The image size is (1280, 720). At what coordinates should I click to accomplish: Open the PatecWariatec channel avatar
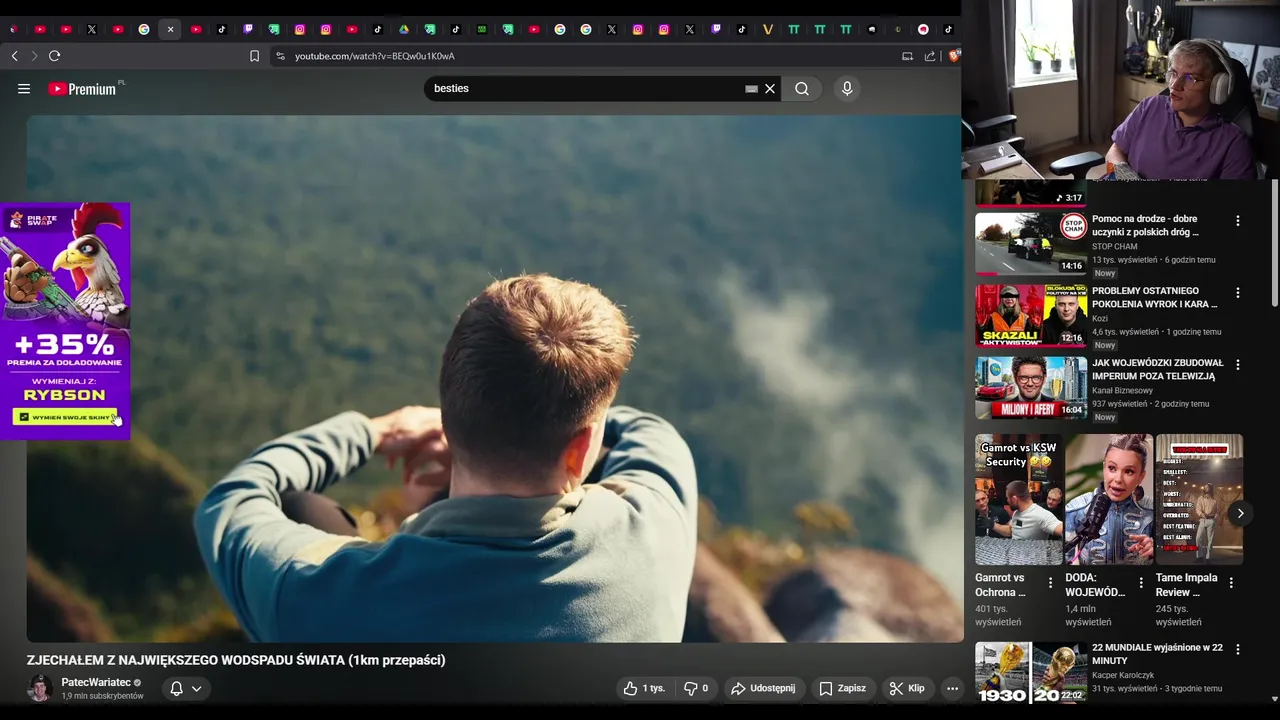point(40,688)
